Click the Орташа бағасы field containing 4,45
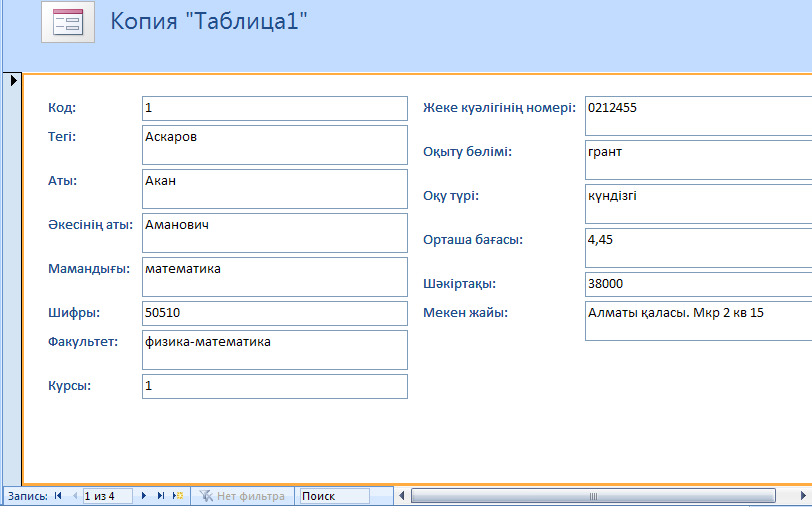This screenshot has height=507, width=812. pos(698,248)
